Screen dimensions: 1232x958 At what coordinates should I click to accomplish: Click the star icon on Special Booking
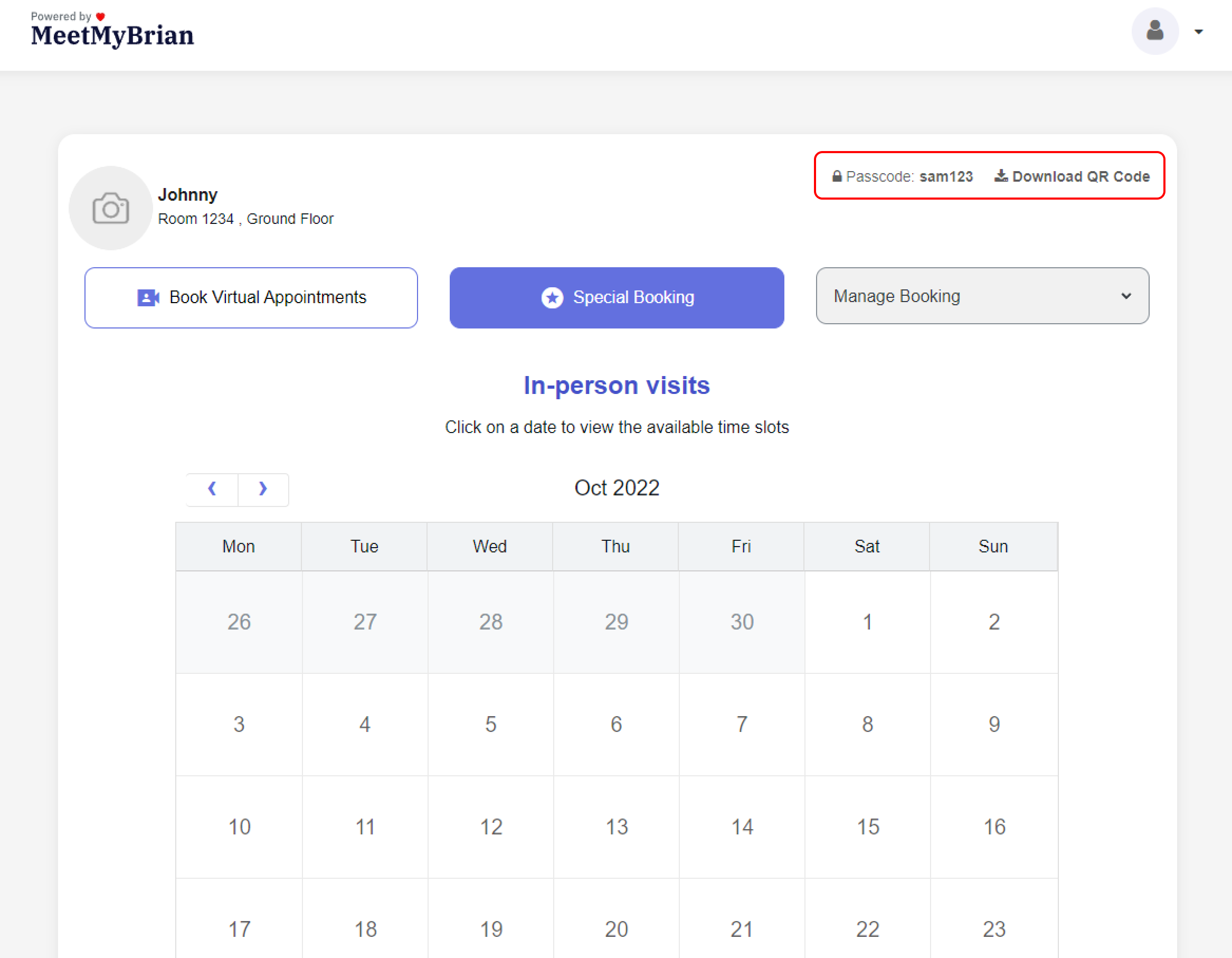552,297
